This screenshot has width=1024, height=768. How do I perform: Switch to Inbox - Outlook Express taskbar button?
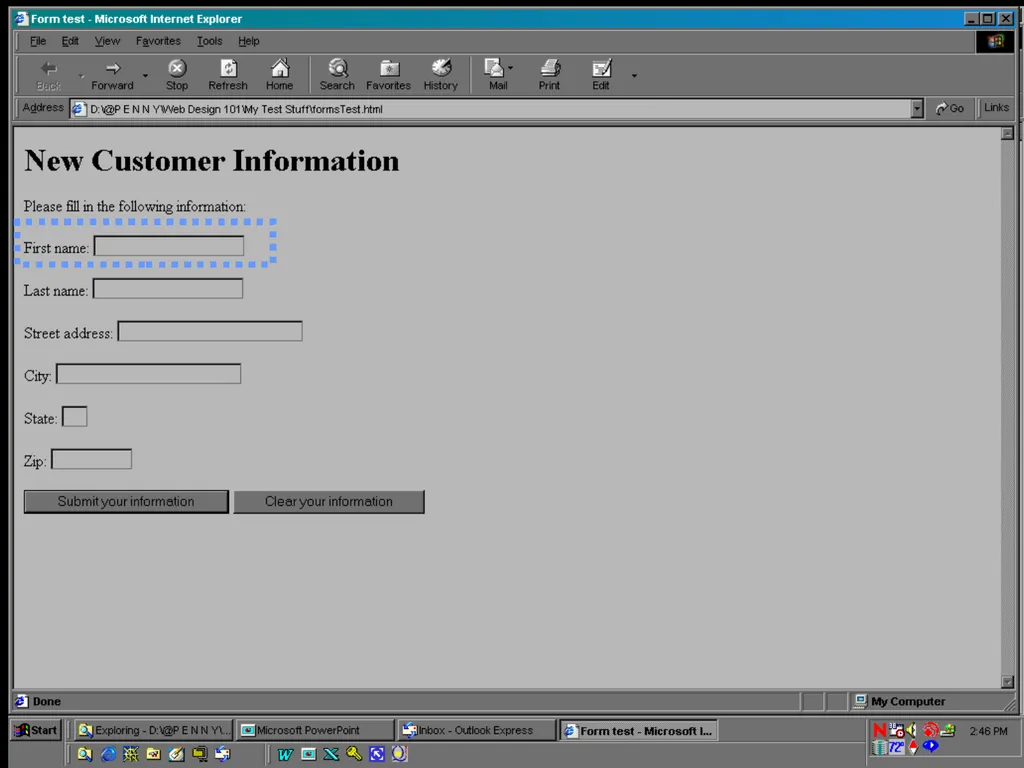click(x=477, y=730)
